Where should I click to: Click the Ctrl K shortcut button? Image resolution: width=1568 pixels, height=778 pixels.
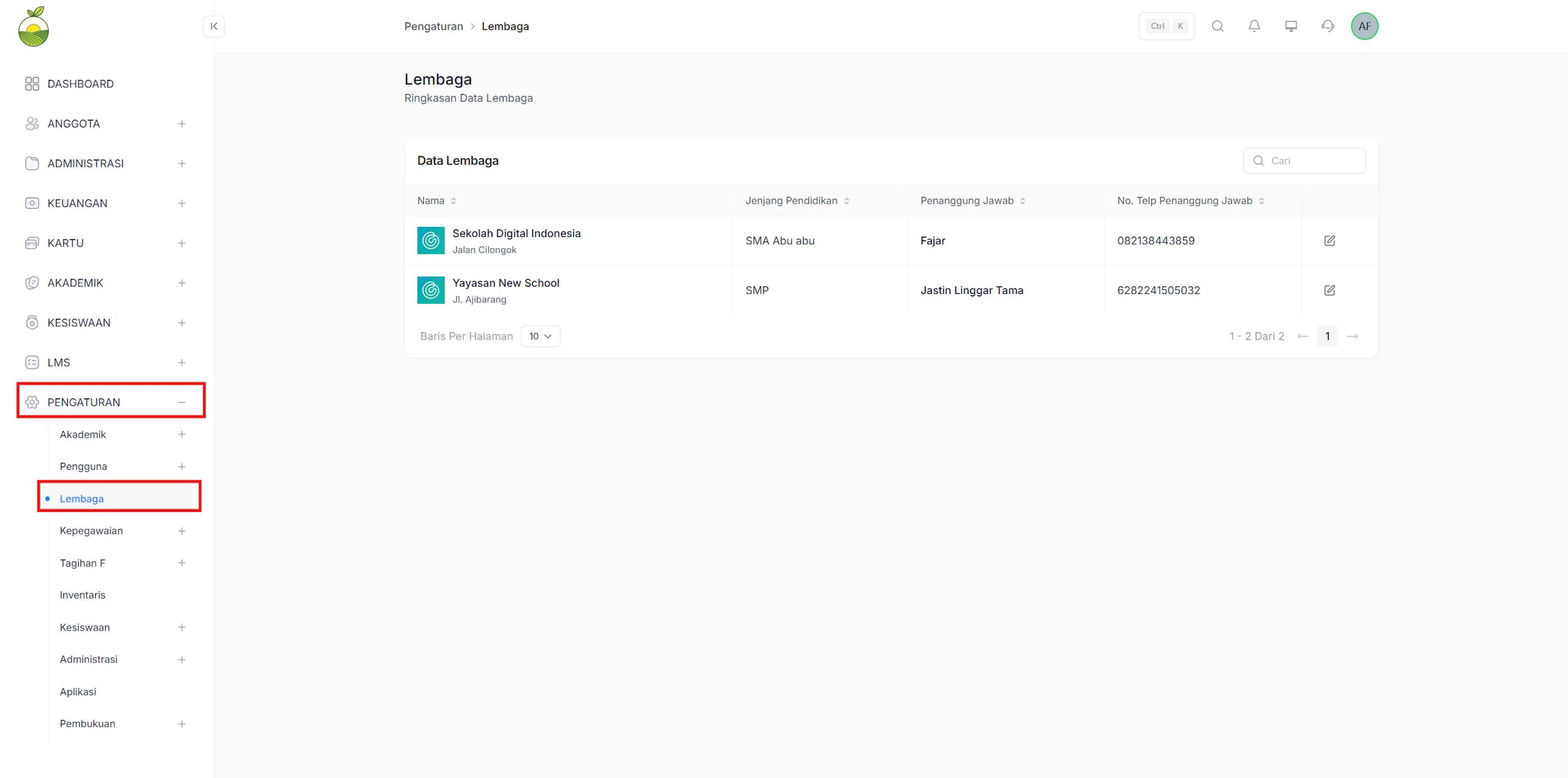1166,26
